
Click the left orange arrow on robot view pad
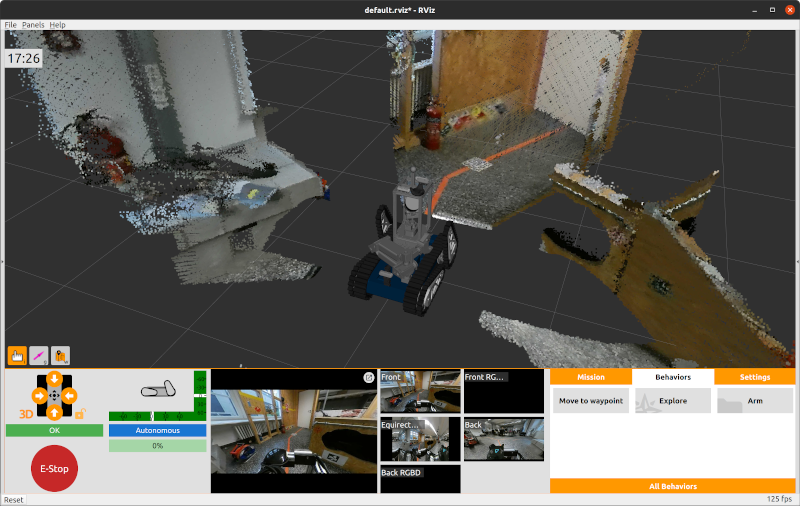38,396
